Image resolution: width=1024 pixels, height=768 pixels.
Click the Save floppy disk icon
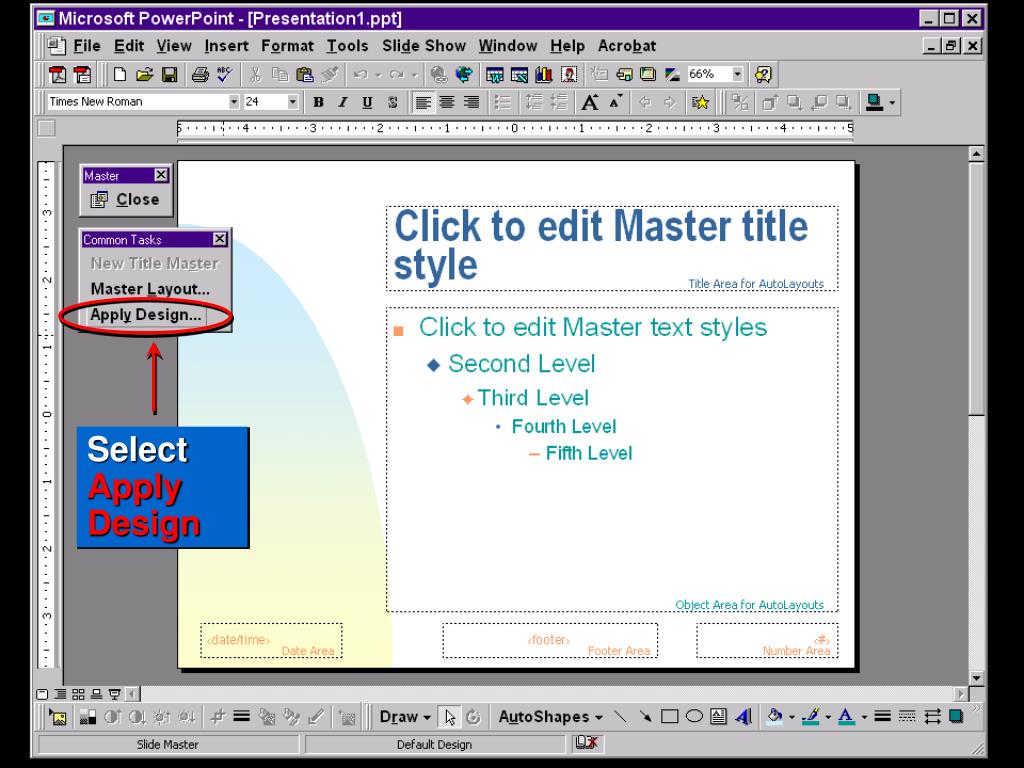(169, 74)
